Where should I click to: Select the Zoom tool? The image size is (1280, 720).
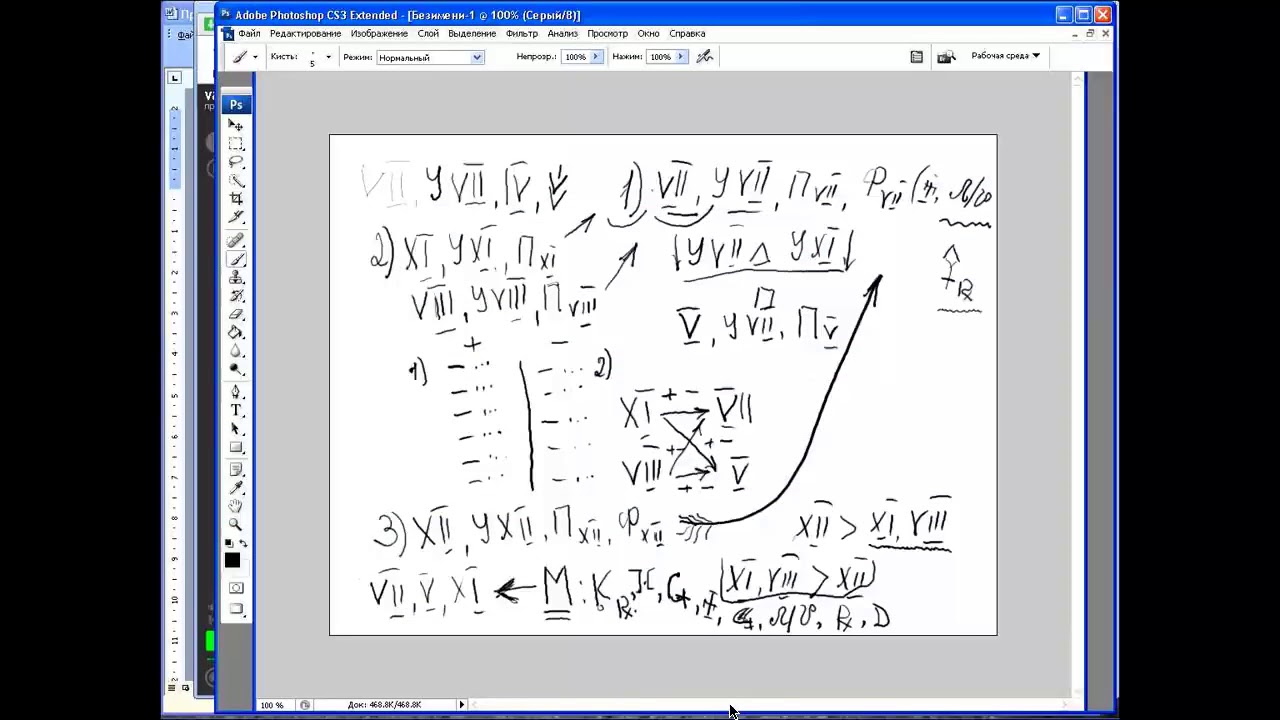pos(236,524)
